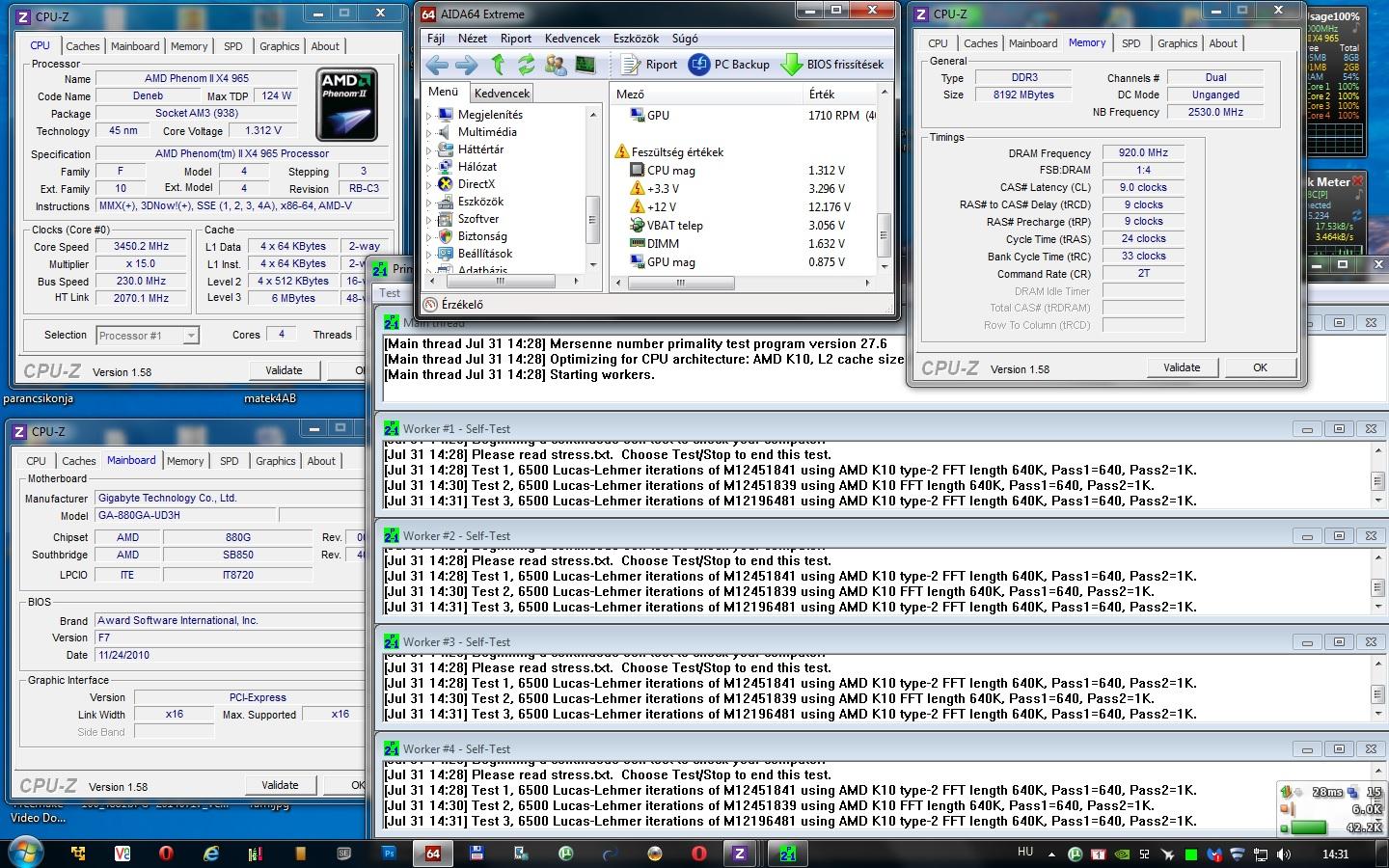1389x868 pixels.
Task: Click Validate in right CPU-Z memory window
Action: tap(1182, 367)
